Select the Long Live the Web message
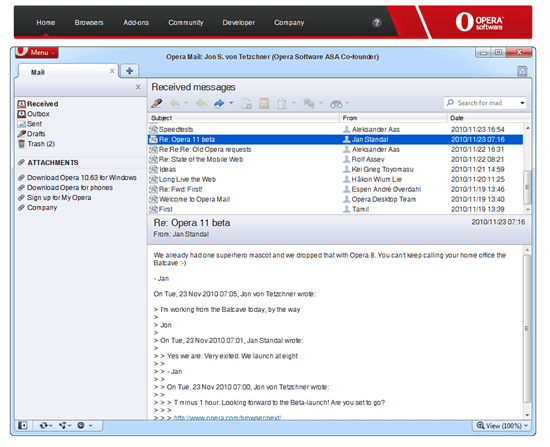Image resolution: width=550 pixels, height=447 pixels. pyautogui.click(x=336, y=180)
